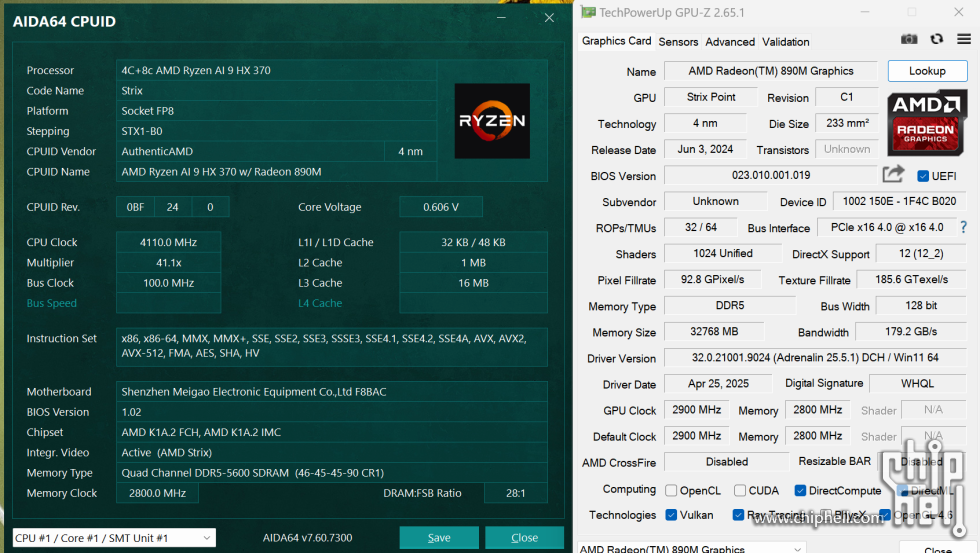Click the Bus Width value '128 bit'
The height and width of the screenshot is (553, 980).
click(921, 305)
